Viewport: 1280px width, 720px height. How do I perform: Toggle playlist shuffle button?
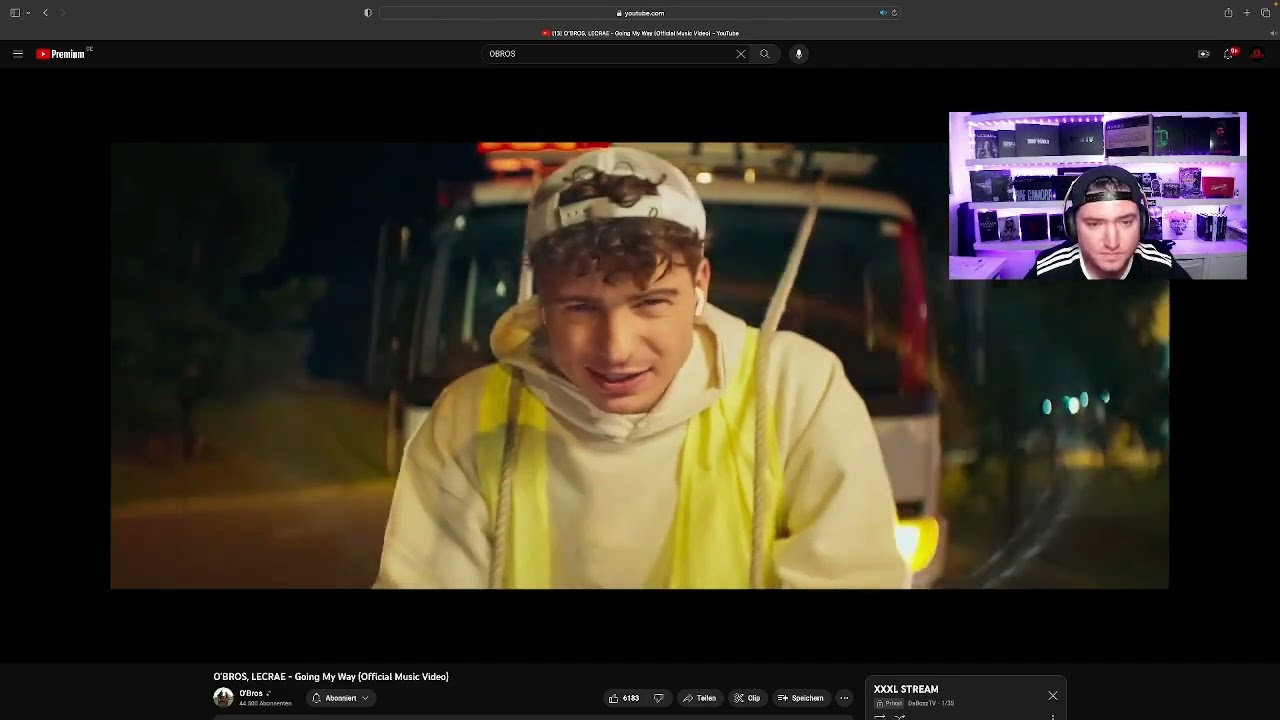900,716
